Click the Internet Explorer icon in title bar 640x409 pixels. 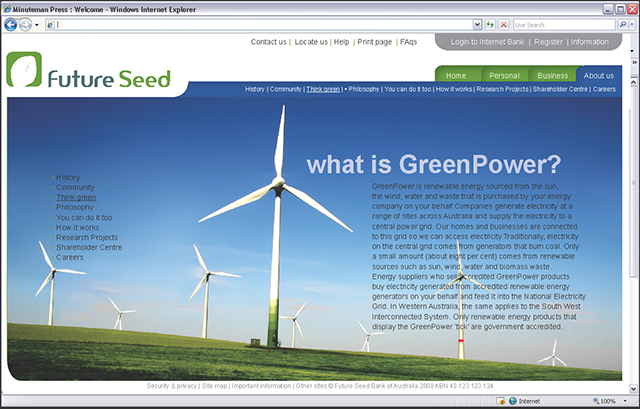pos(7,9)
